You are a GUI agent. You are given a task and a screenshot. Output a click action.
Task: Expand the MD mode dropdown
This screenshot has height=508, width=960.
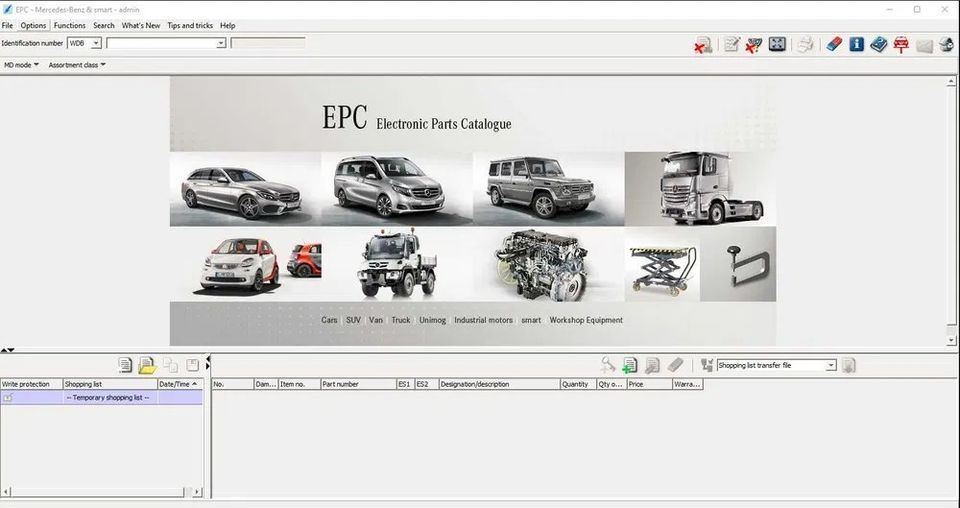click(x=22, y=65)
